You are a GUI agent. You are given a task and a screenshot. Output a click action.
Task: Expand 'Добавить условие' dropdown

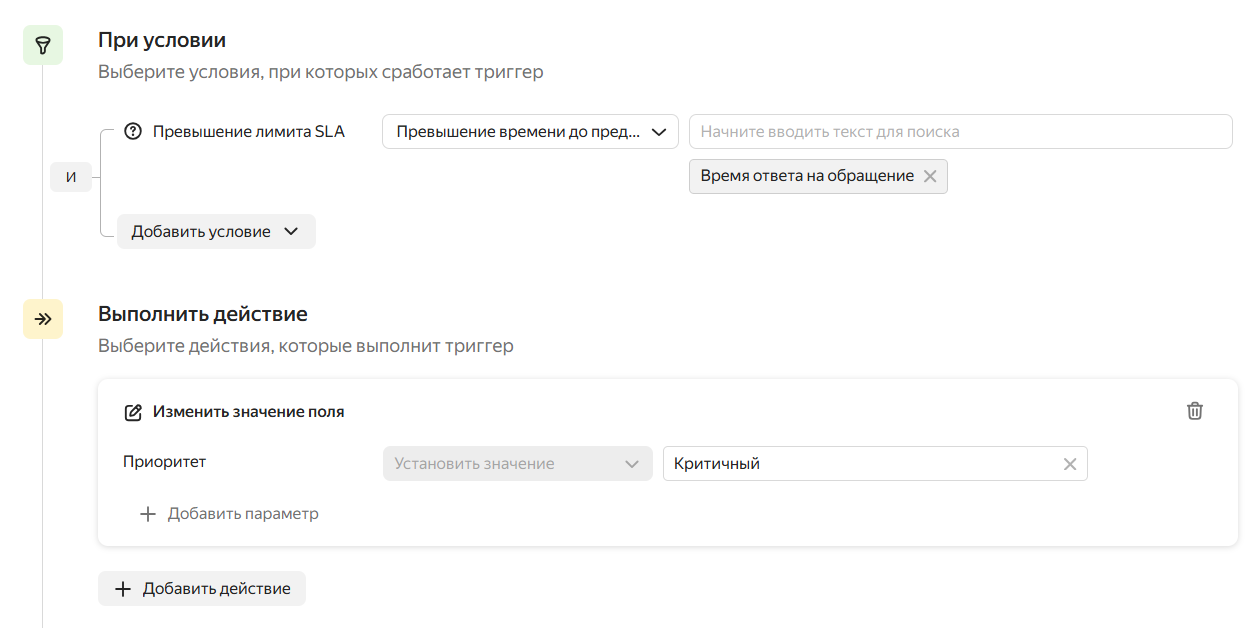[216, 232]
